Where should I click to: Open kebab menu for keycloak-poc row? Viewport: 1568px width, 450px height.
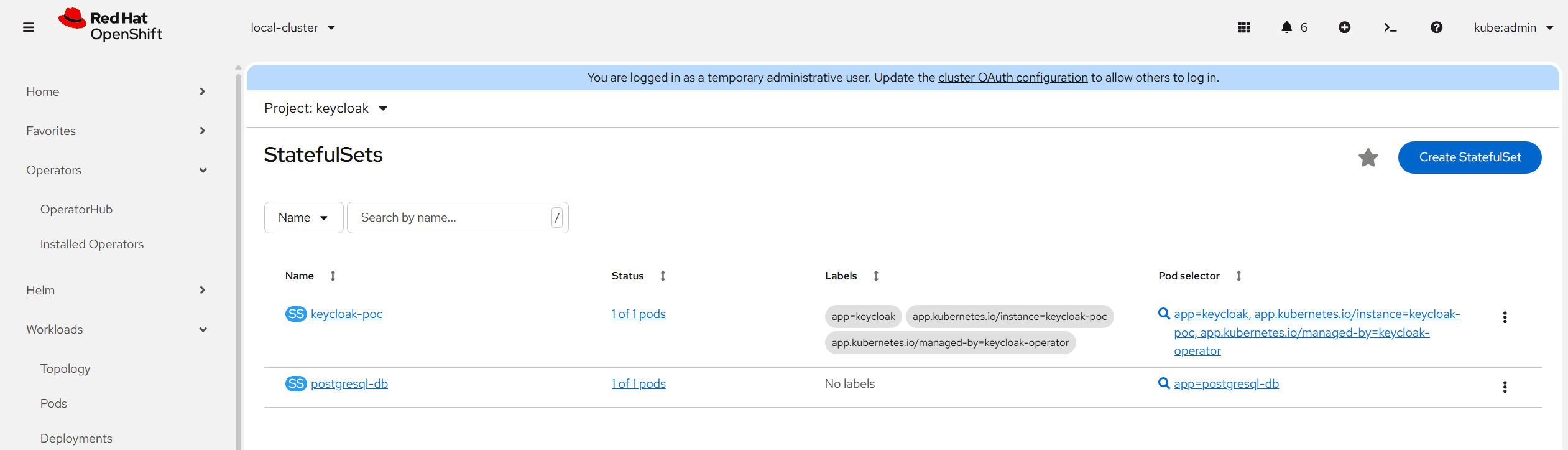1505,317
